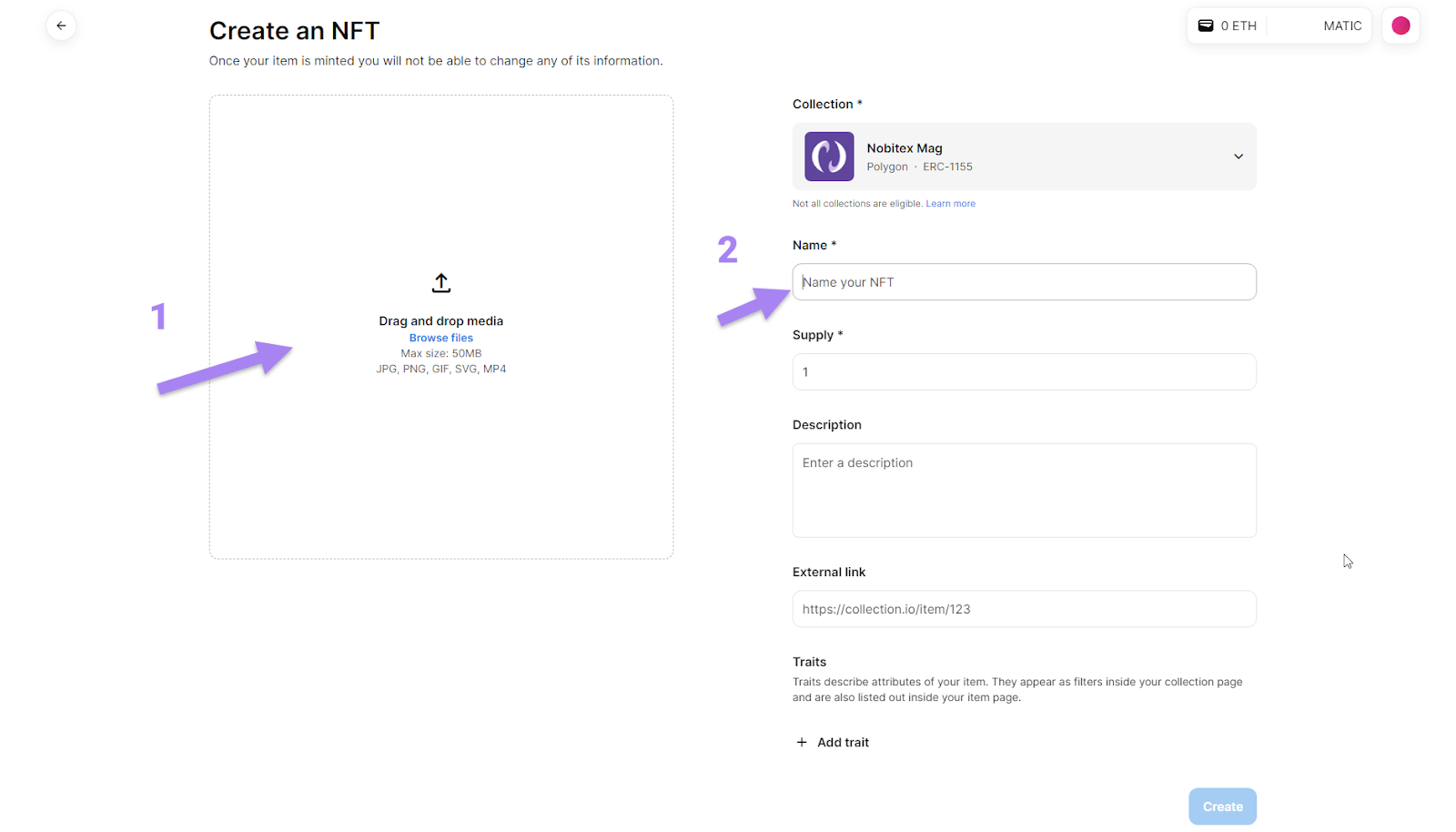Select the Description text area
Image resolution: width=1456 pixels, height=832 pixels.
[x=1024, y=491]
